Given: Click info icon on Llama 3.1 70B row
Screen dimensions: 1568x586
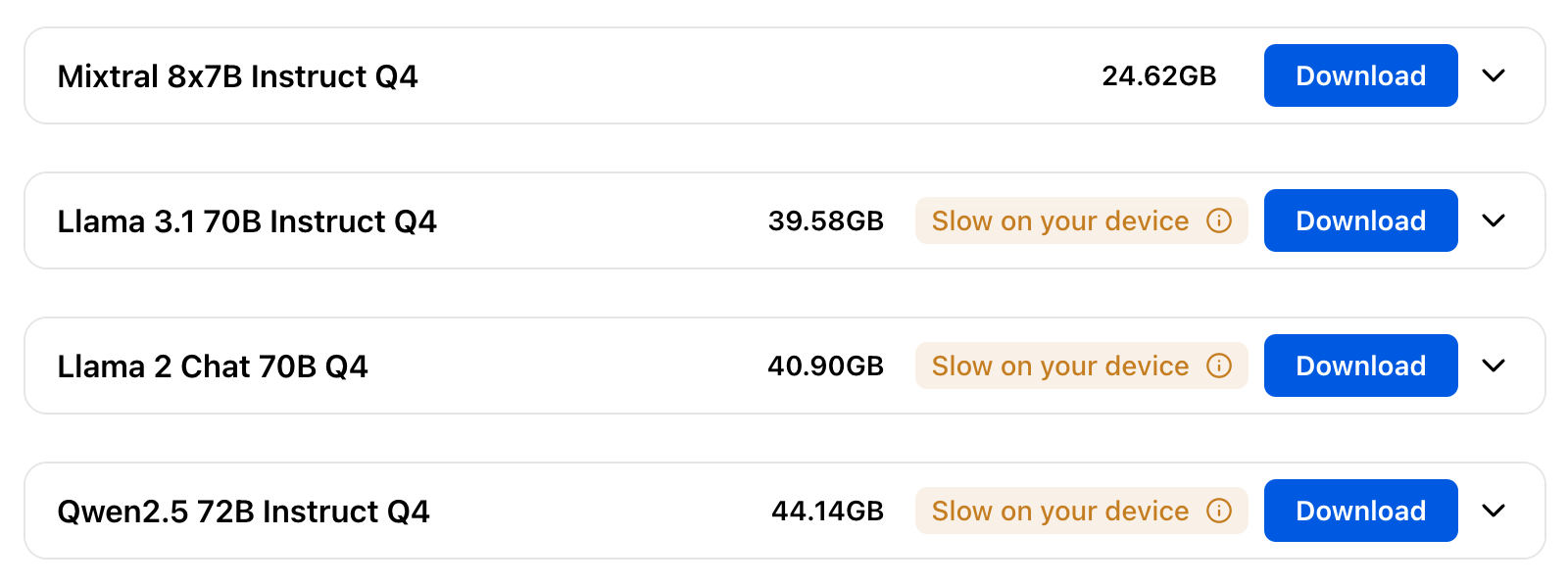Looking at the screenshot, I should [1218, 220].
